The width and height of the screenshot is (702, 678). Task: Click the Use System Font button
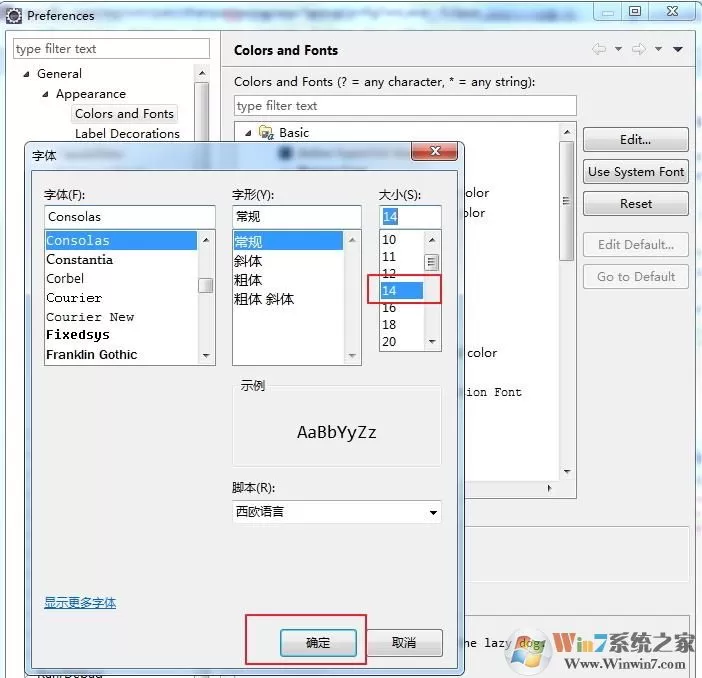[x=636, y=172]
